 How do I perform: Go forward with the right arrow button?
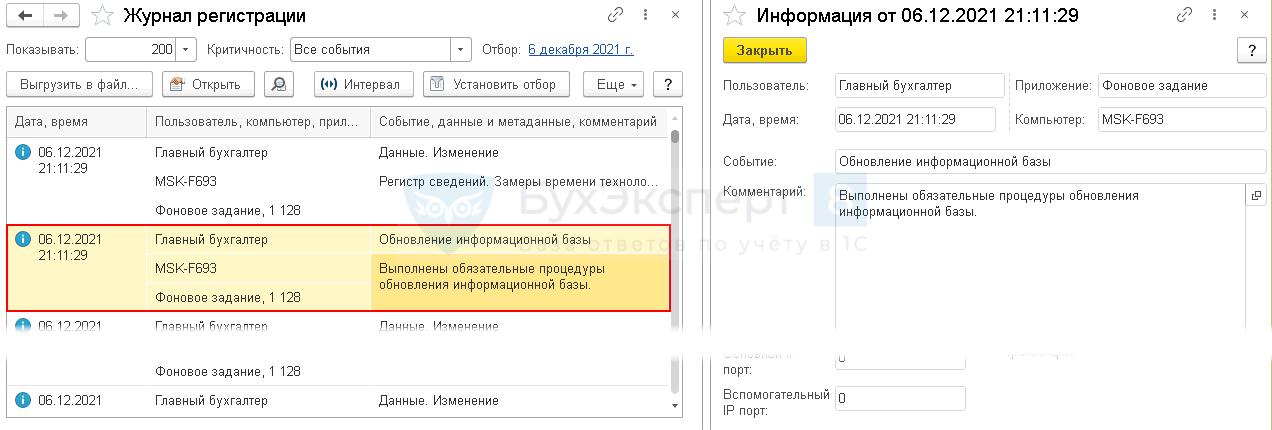61,15
